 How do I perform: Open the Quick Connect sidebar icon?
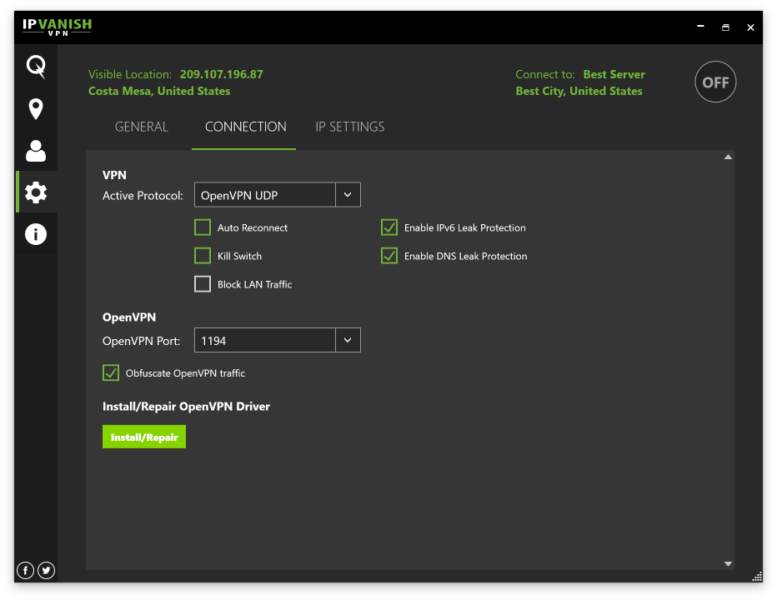(36, 66)
